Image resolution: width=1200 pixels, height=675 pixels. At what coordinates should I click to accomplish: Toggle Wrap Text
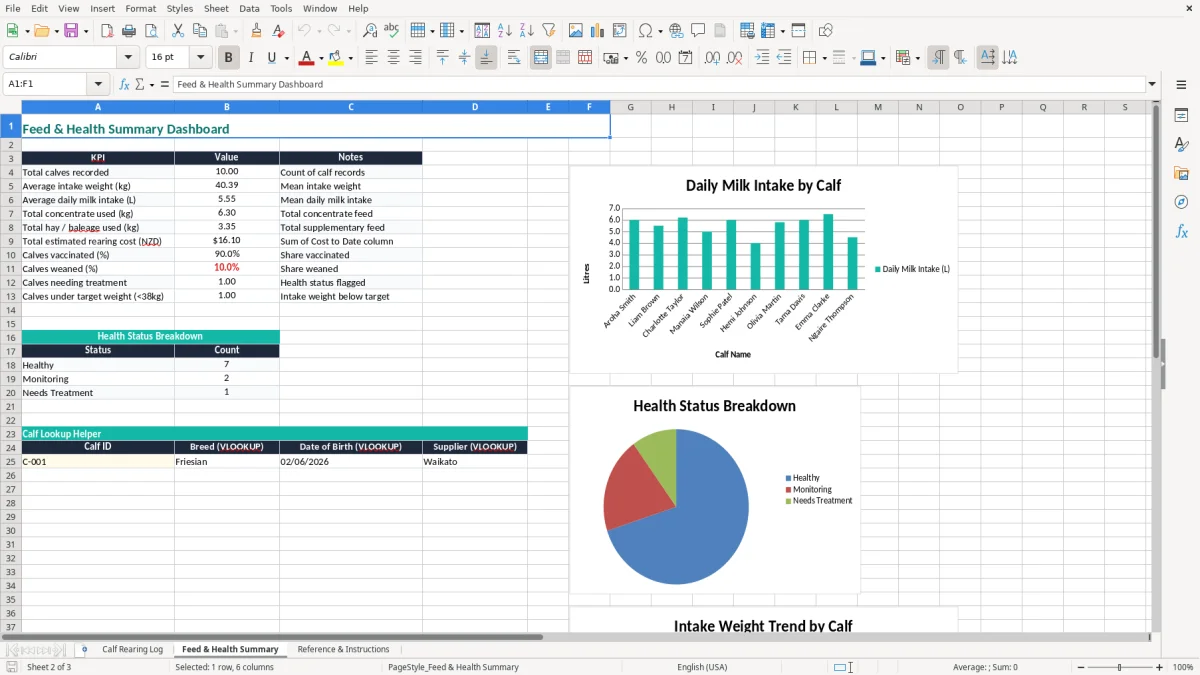(x=514, y=58)
